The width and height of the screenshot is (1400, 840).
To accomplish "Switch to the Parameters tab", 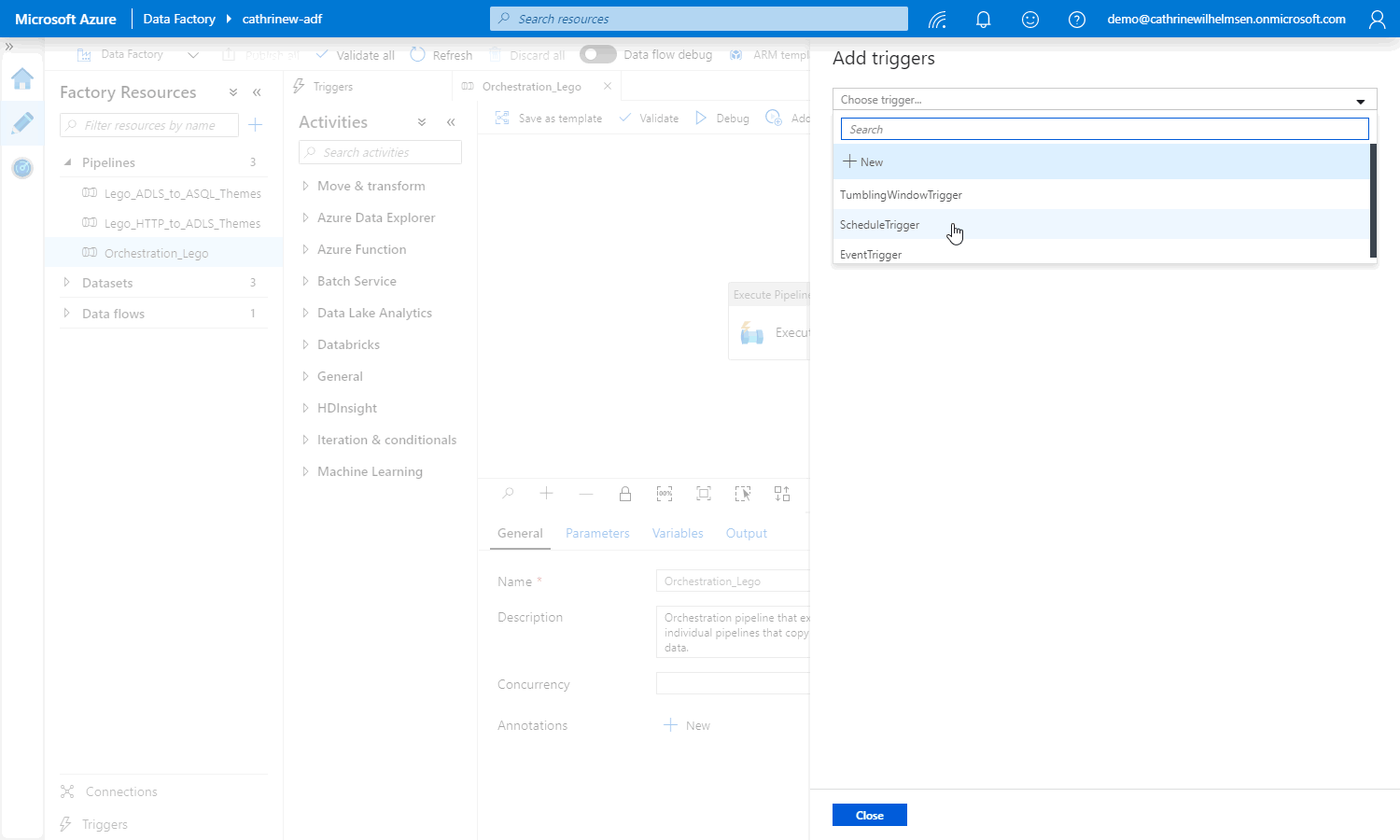I will (x=597, y=533).
